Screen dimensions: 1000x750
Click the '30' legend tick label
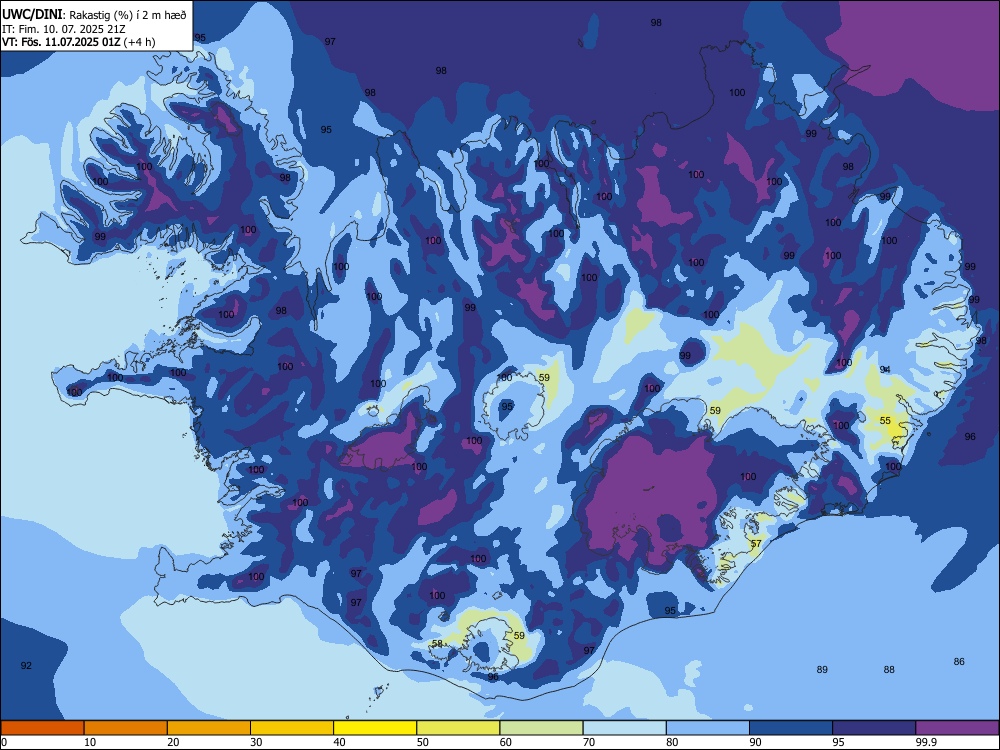[x=256, y=742]
